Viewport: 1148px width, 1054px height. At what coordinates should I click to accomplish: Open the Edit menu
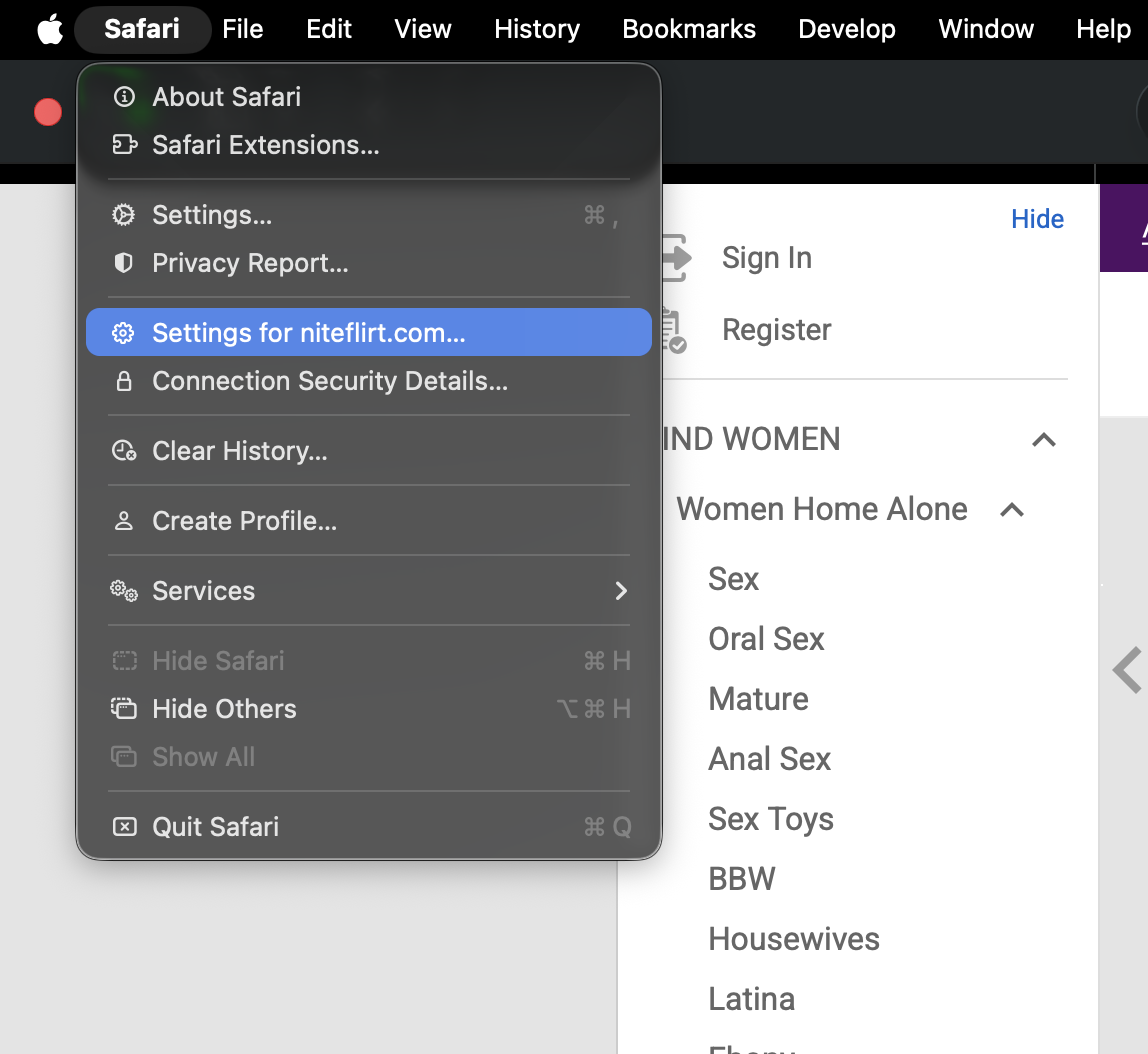pos(329,29)
